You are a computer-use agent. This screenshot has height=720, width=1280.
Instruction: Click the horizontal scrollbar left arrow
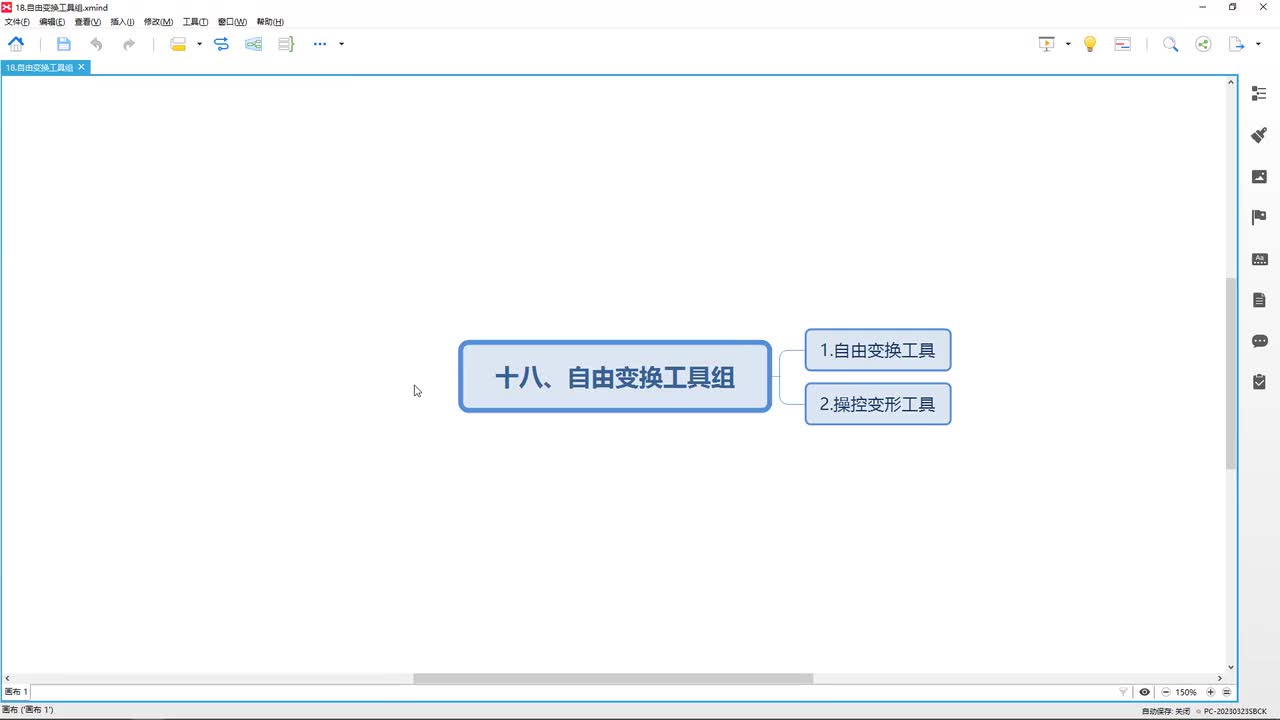click(8, 678)
